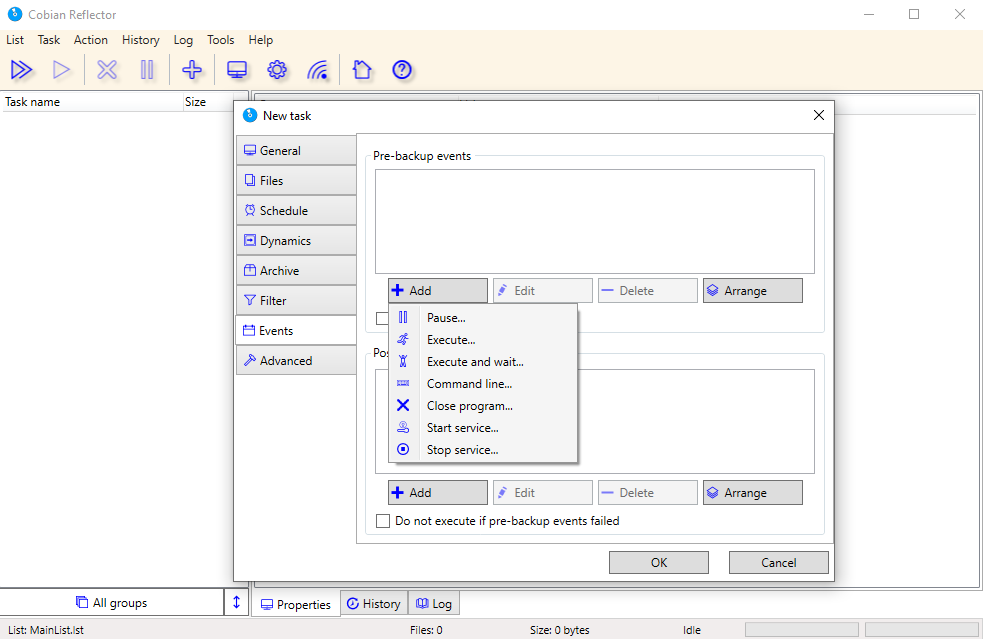Choose Start service... menu entry
This screenshot has height=639, width=983.
483,428
